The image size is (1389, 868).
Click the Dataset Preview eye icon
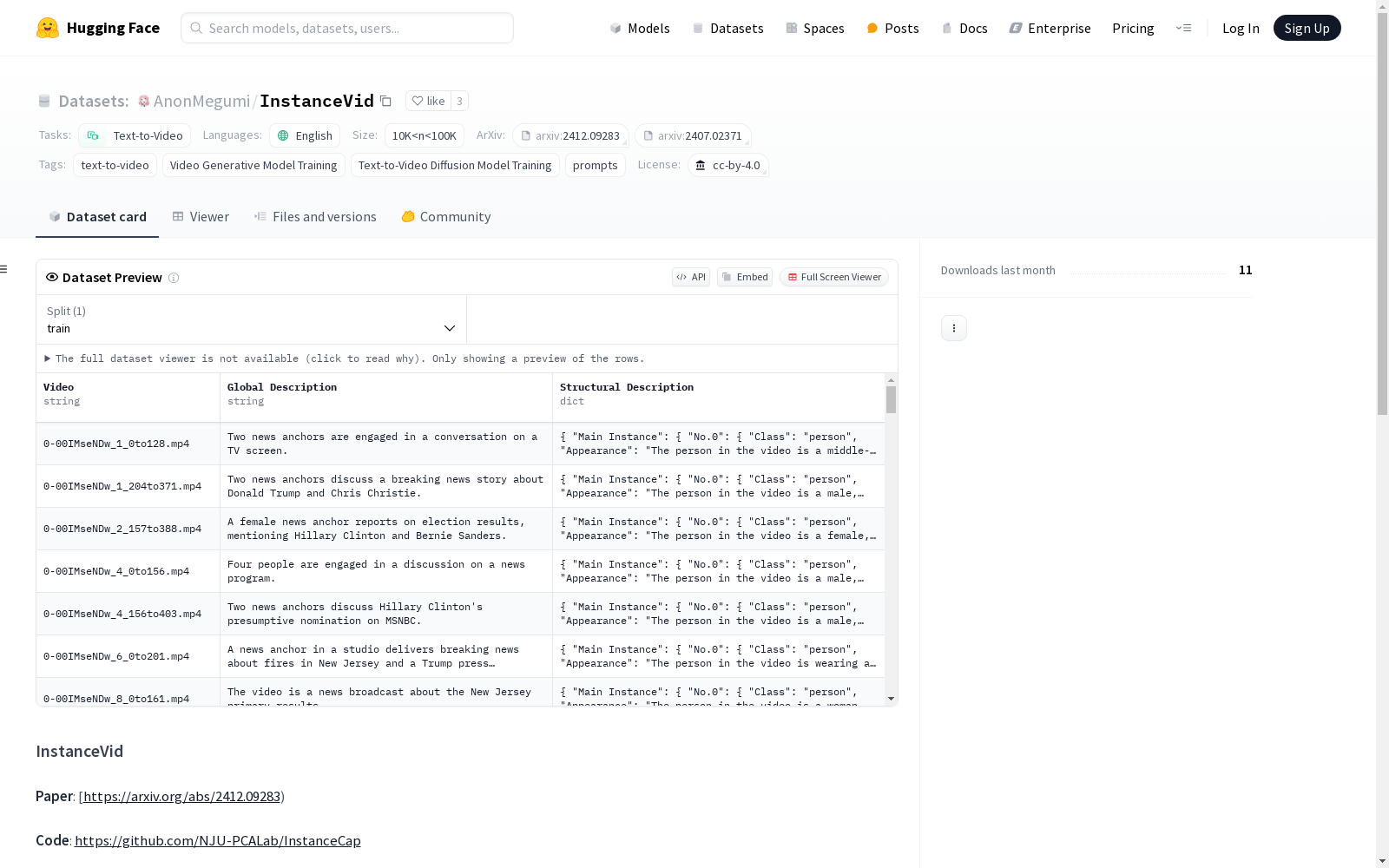[x=52, y=278]
